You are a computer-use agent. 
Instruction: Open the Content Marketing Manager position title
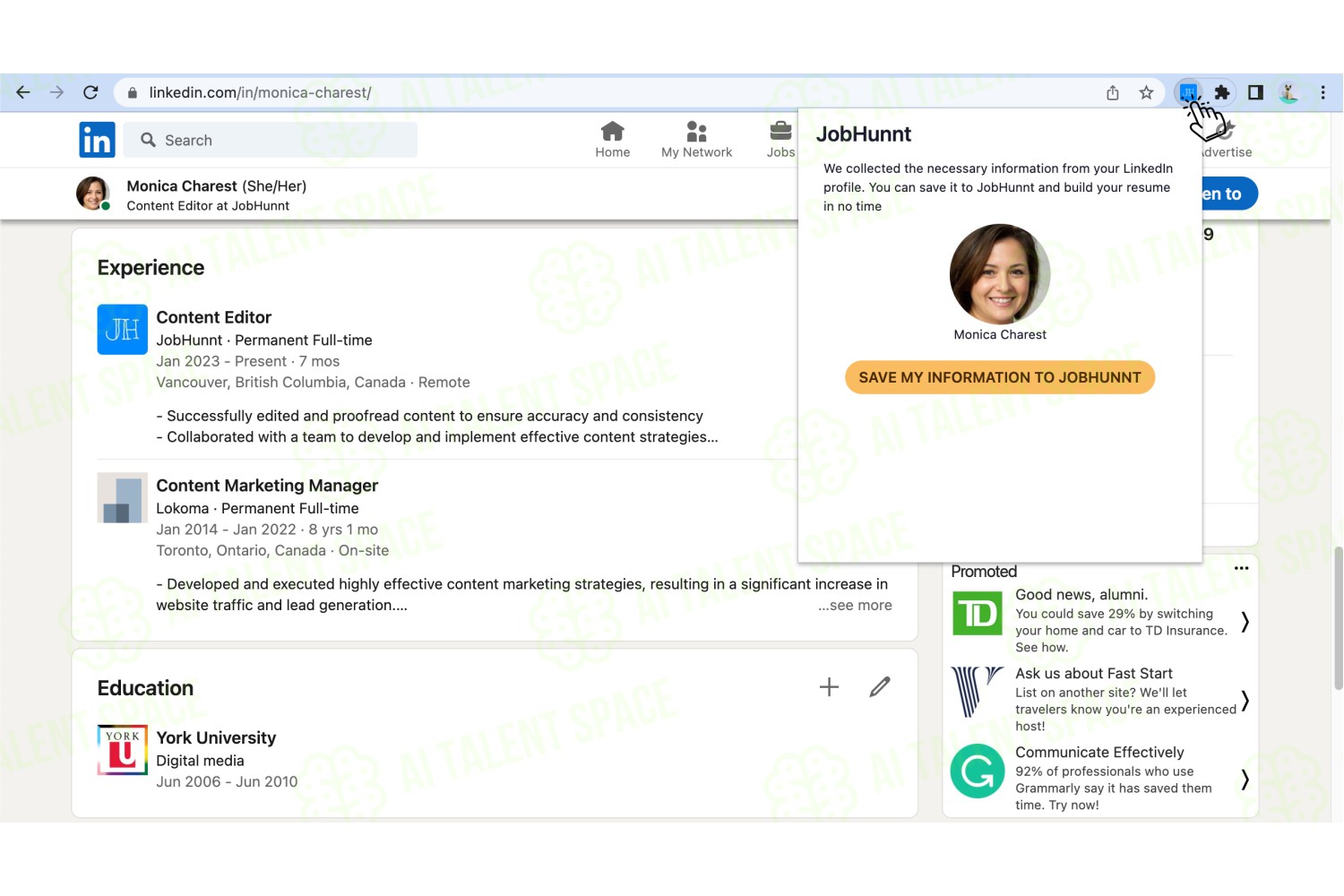pos(267,486)
